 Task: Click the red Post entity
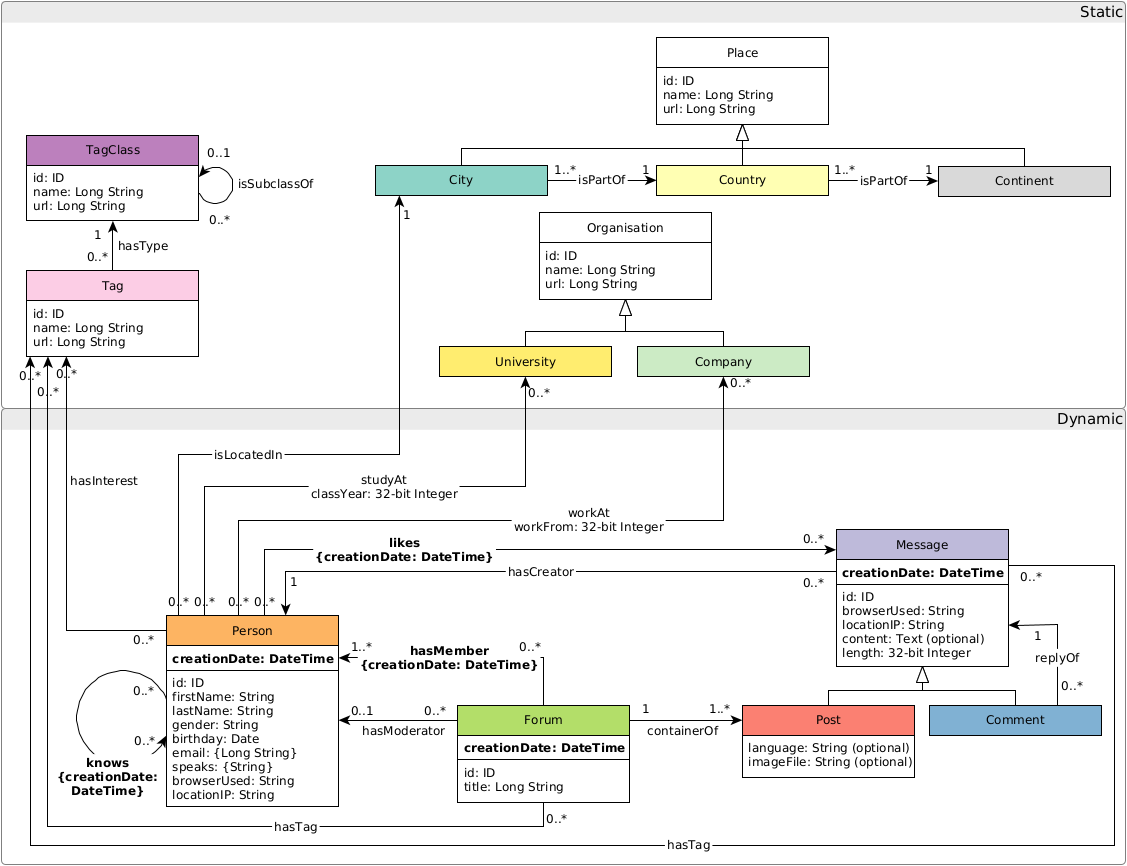point(828,719)
